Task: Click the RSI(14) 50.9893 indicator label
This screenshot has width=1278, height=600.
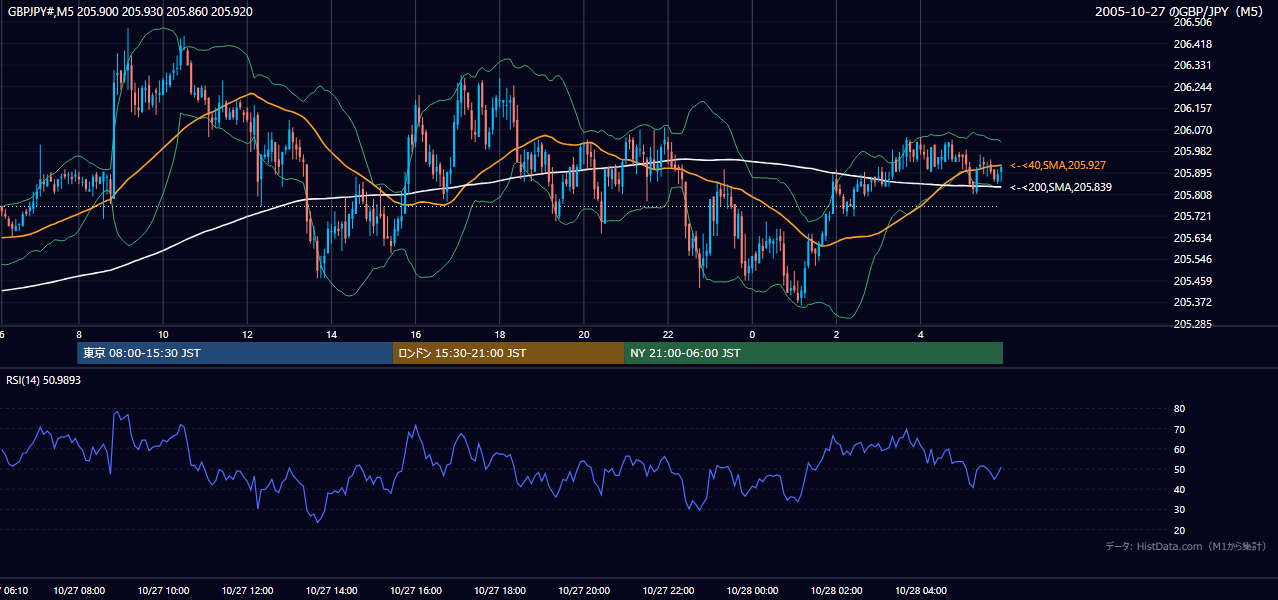Action: (43, 380)
